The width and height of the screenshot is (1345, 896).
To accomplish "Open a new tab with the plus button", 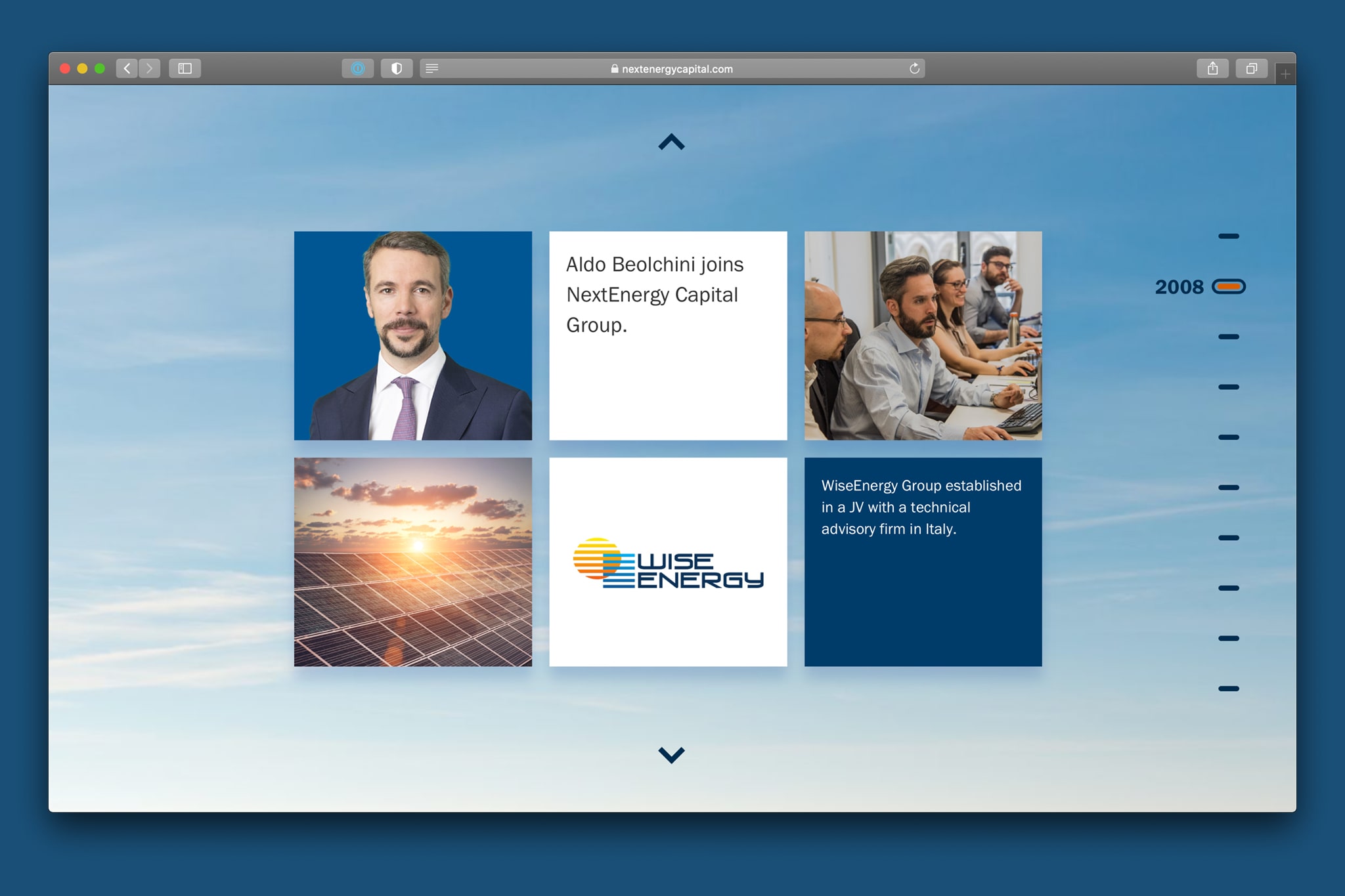I will point(1285,74).
